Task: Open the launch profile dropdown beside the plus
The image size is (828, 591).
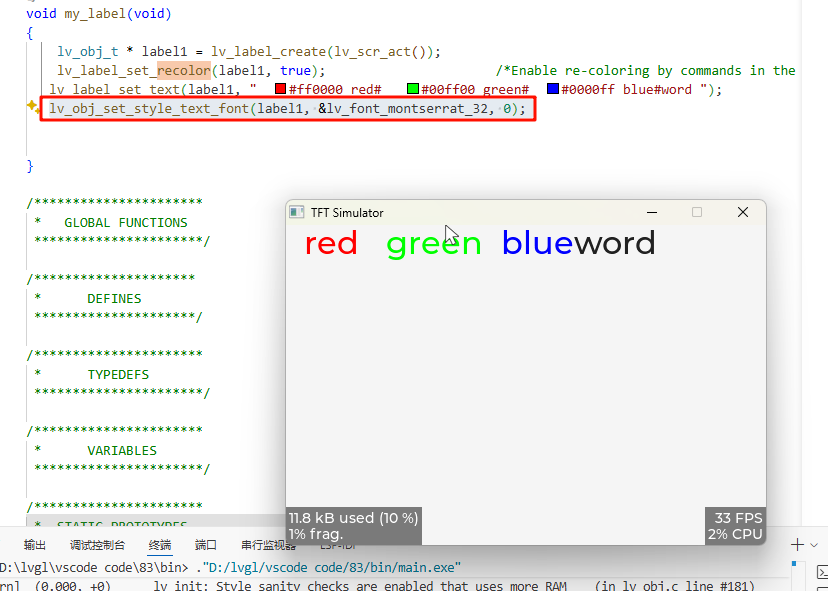Action: tap(815, 545)
